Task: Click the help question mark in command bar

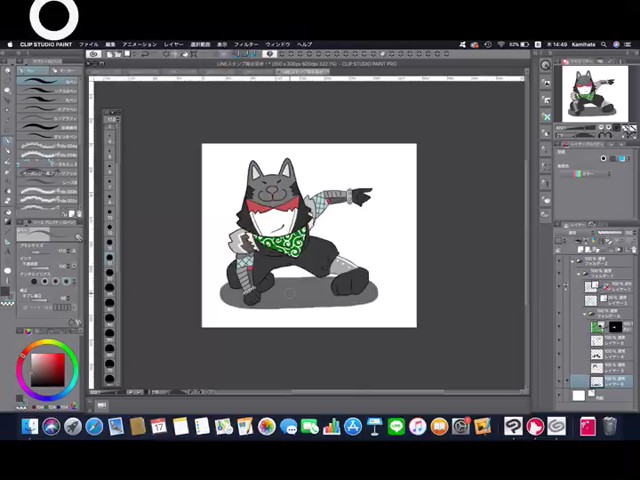Action: tap(269, 54)
